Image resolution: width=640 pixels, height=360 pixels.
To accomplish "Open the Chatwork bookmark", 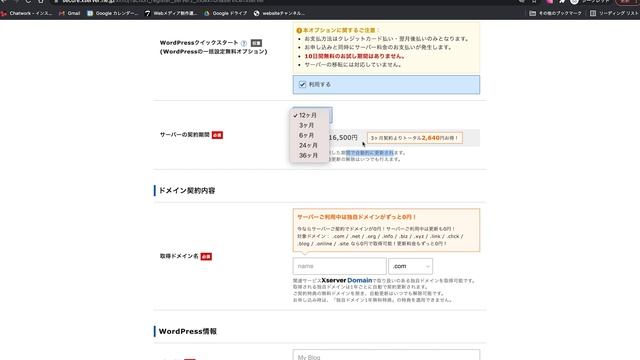I will click(x=27, y=13).
